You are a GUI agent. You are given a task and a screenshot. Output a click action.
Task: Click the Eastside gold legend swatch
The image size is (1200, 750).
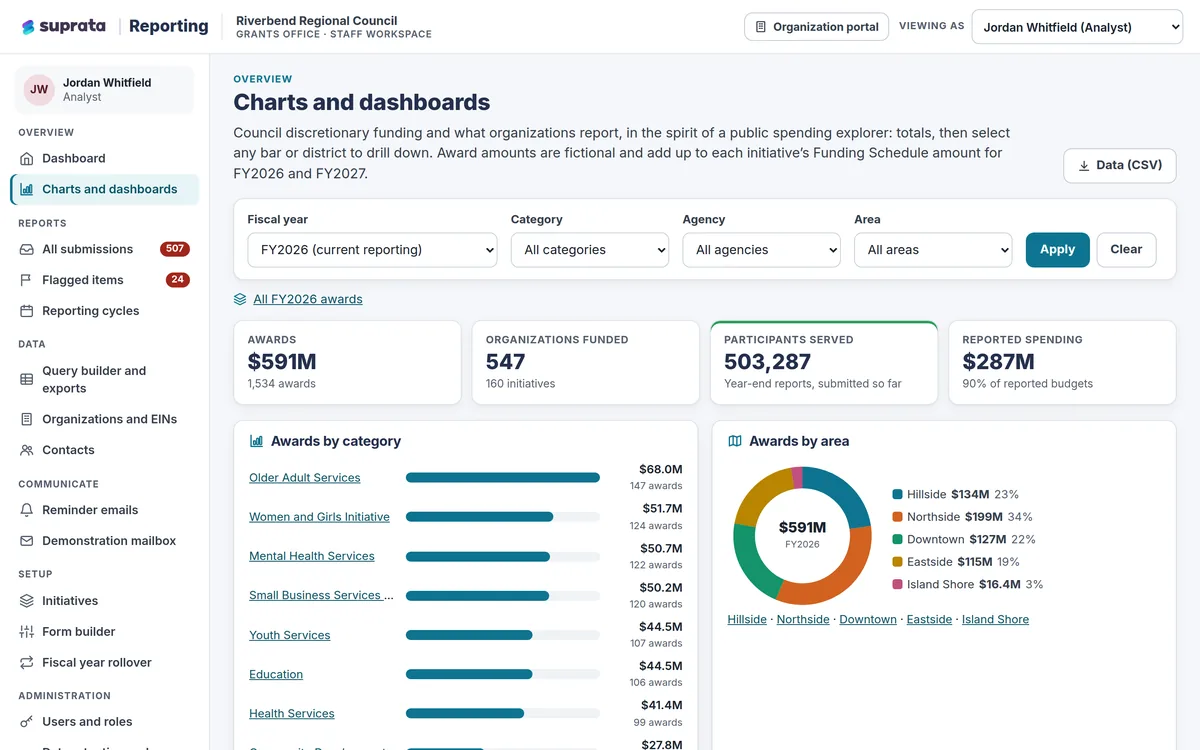898,562
